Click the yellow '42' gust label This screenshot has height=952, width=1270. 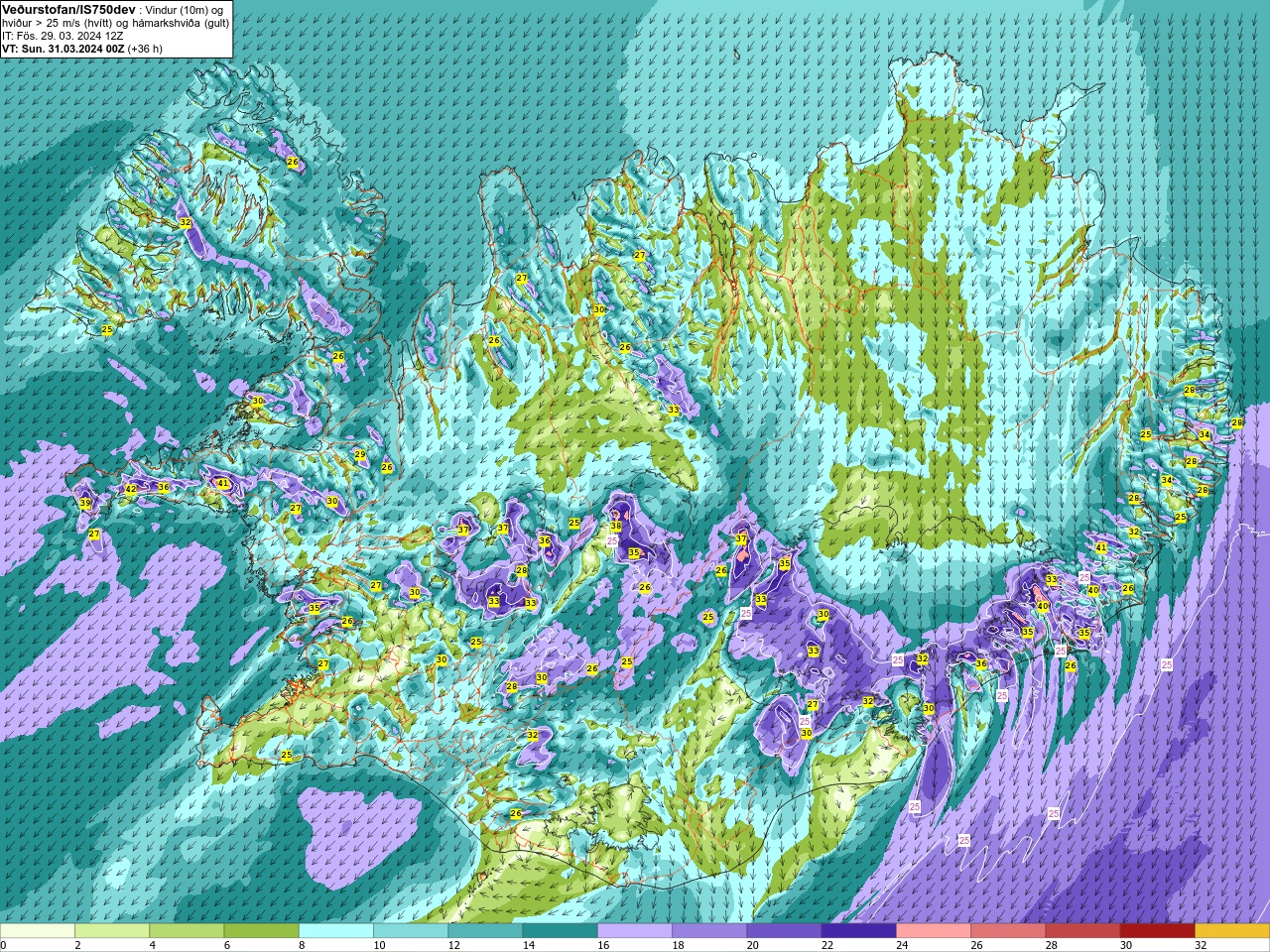coord(131,490)
